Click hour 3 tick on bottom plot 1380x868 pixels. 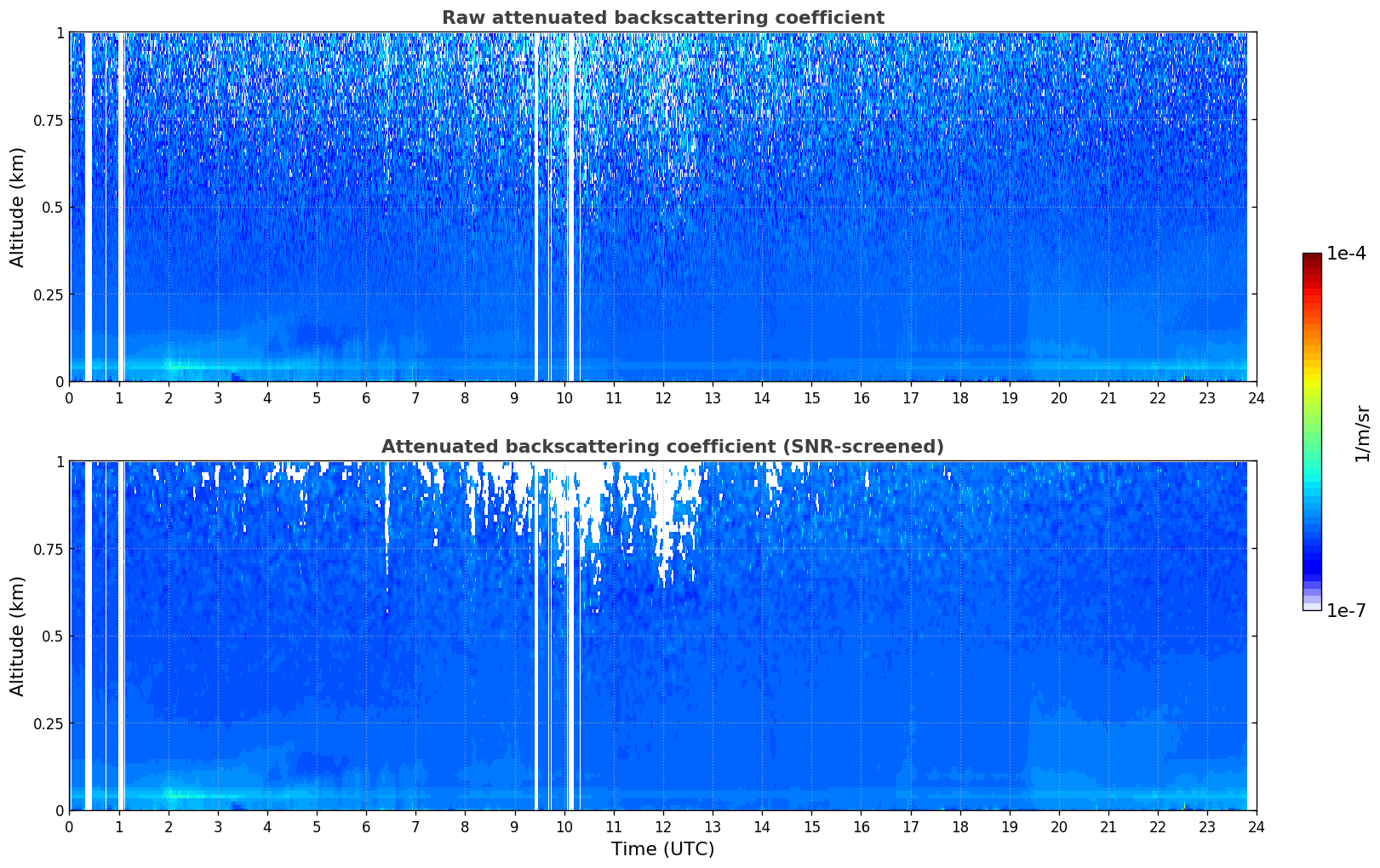(x=218, y=826)
